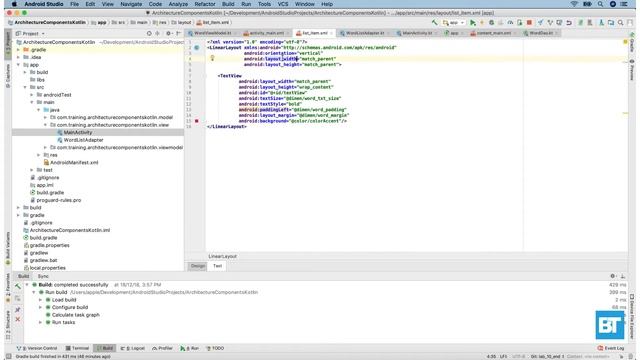The width and height of the screenshot is (640, 360).
Task: Open the Profiler tool window
Action: click(162, 348)
